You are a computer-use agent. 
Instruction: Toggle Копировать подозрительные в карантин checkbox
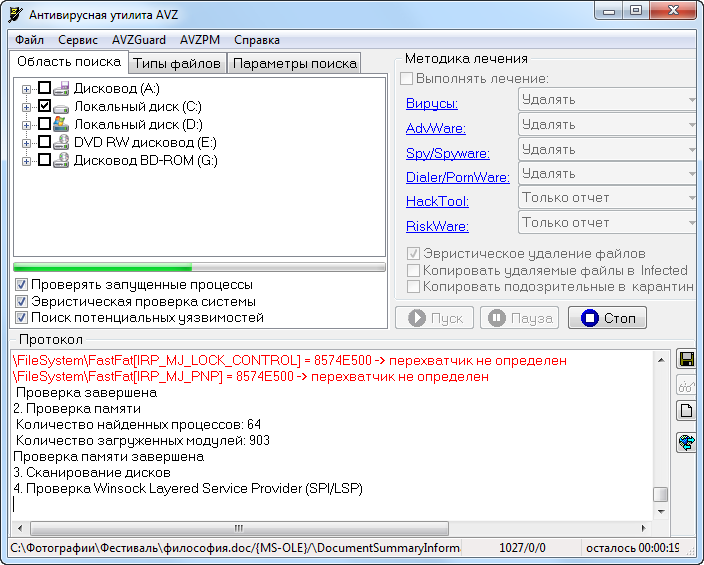(x=413, y=287)
